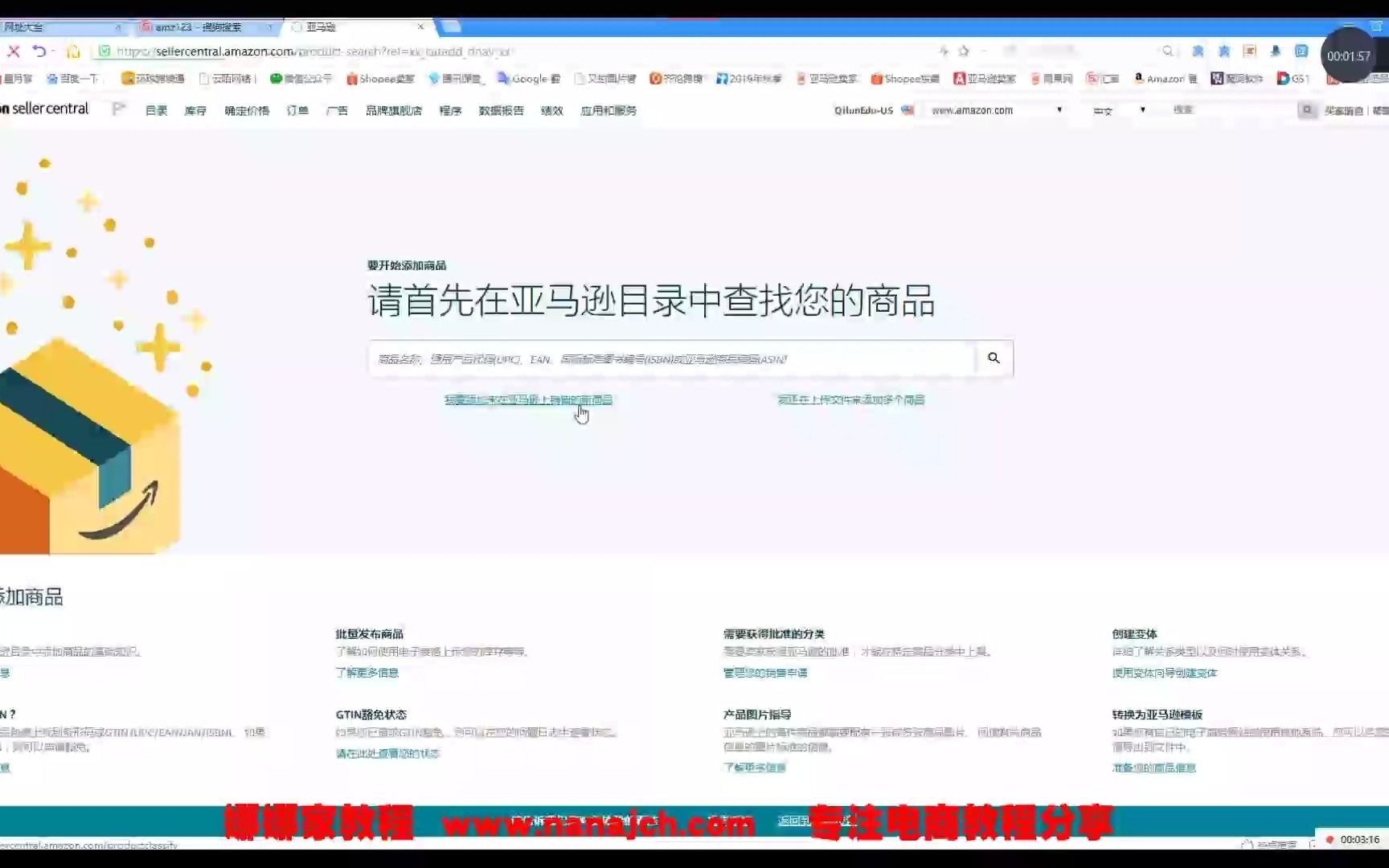
Task: Click the QilunEdu-US account name
Action: pos(863,110)
